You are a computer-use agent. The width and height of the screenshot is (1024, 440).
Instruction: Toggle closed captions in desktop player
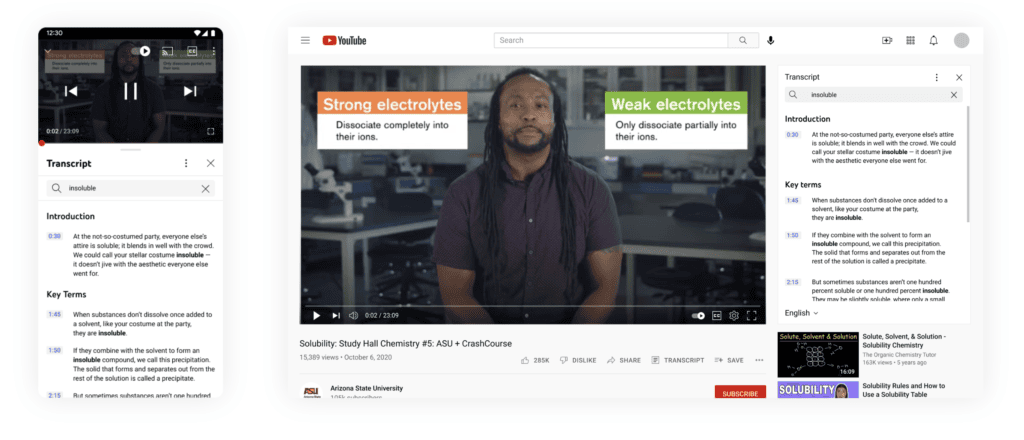pyautogui.click(x=716, y=315)
